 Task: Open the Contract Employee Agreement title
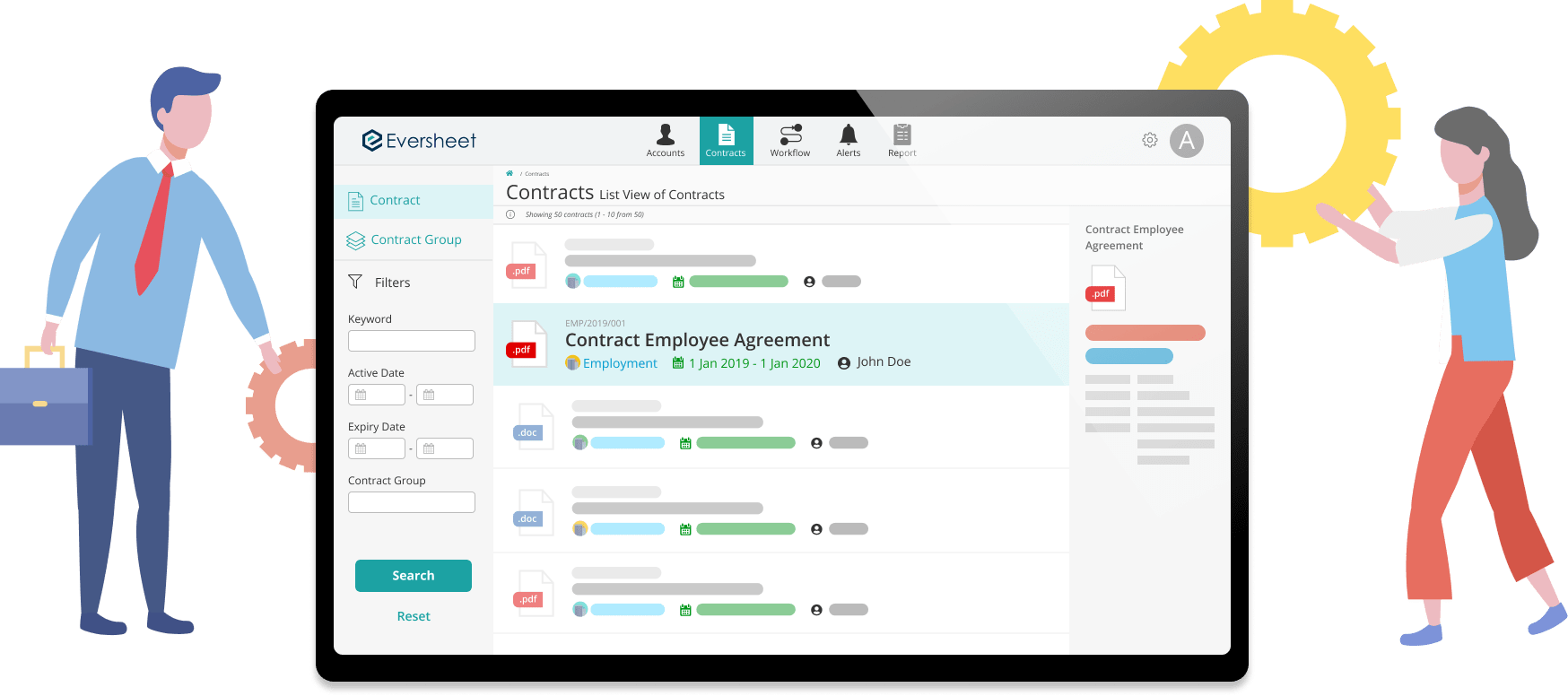tap(697, 340)
